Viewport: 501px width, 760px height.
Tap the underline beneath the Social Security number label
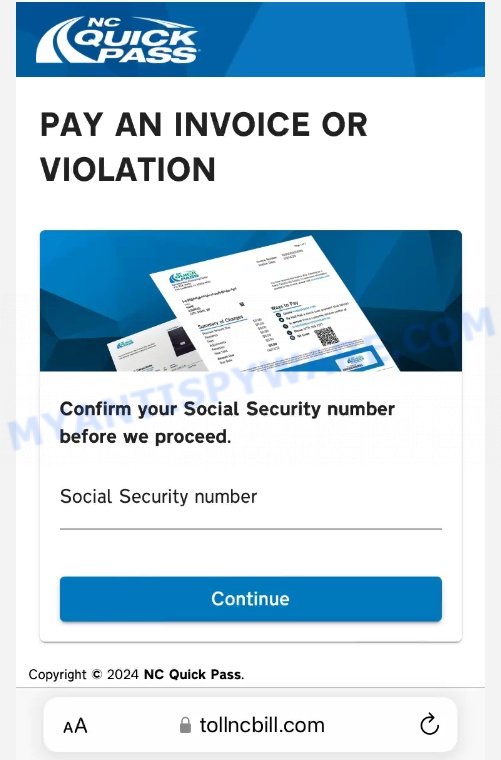250,529
